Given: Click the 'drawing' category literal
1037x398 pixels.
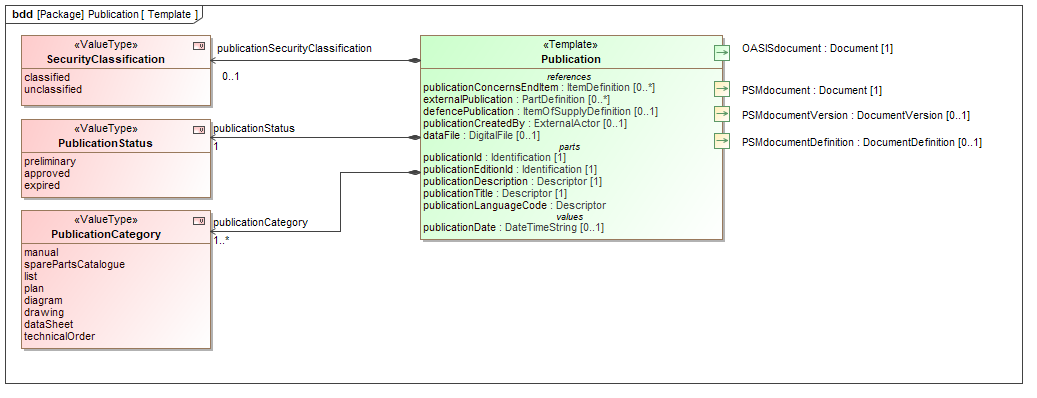Looking at the screenshot, I should tap(44, 312).
